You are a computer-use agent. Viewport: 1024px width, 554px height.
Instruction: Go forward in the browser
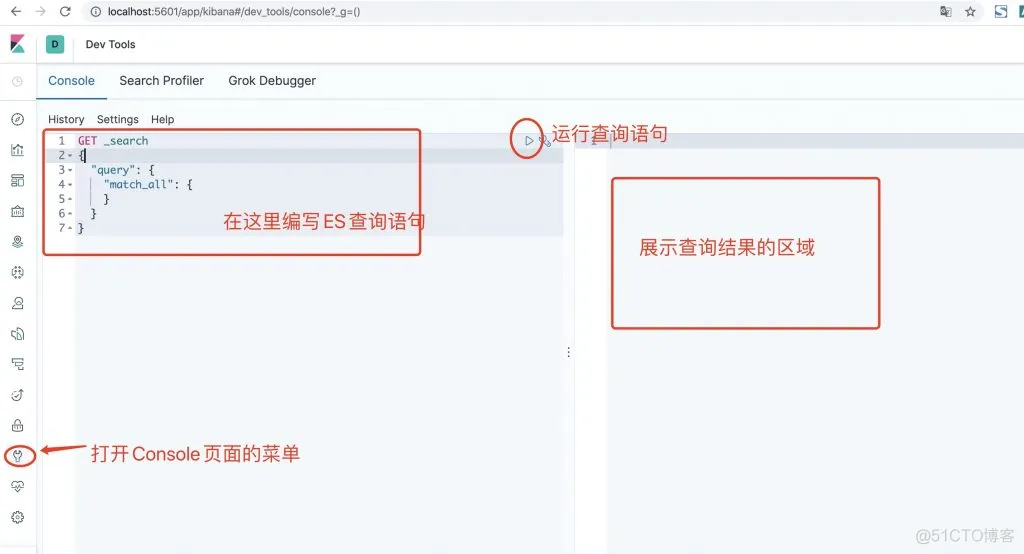[x=40, y=11]
